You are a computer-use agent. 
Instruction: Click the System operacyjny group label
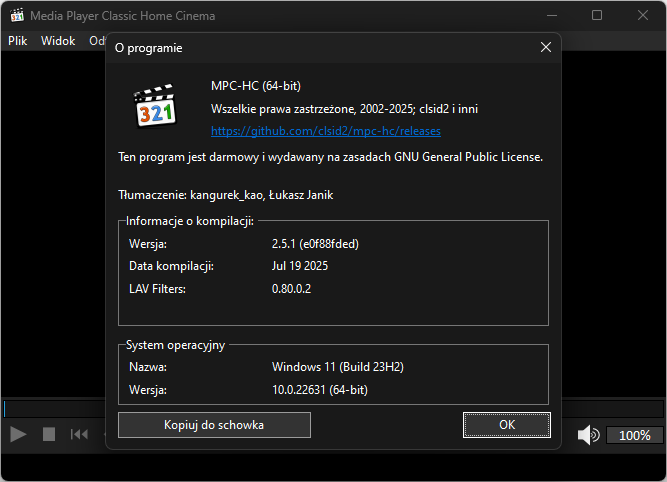pos(175,345)
